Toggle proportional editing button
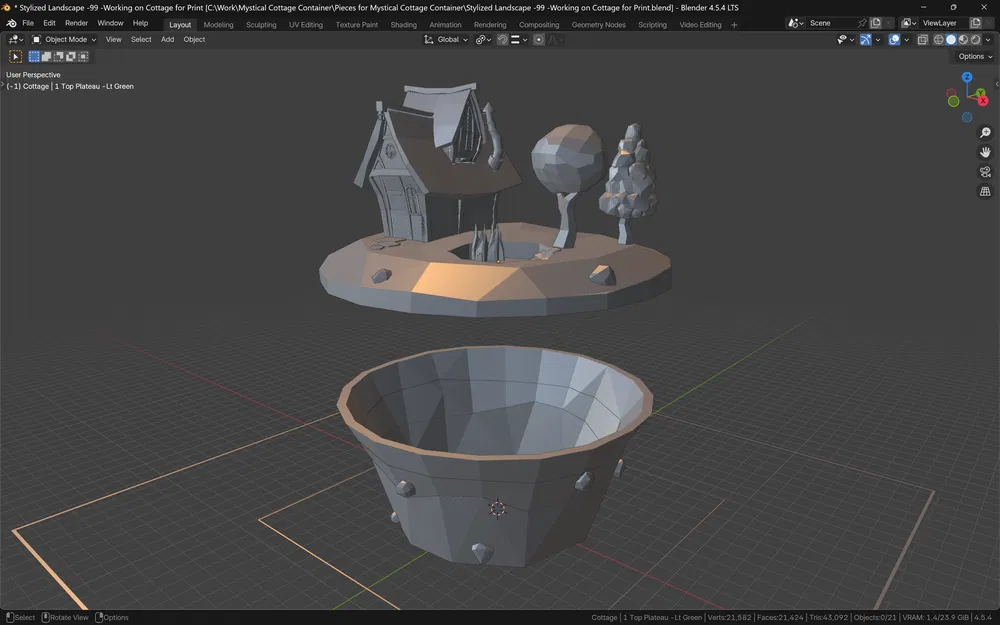This screenshot has height=625, width=1000. (x=539, y=40)
